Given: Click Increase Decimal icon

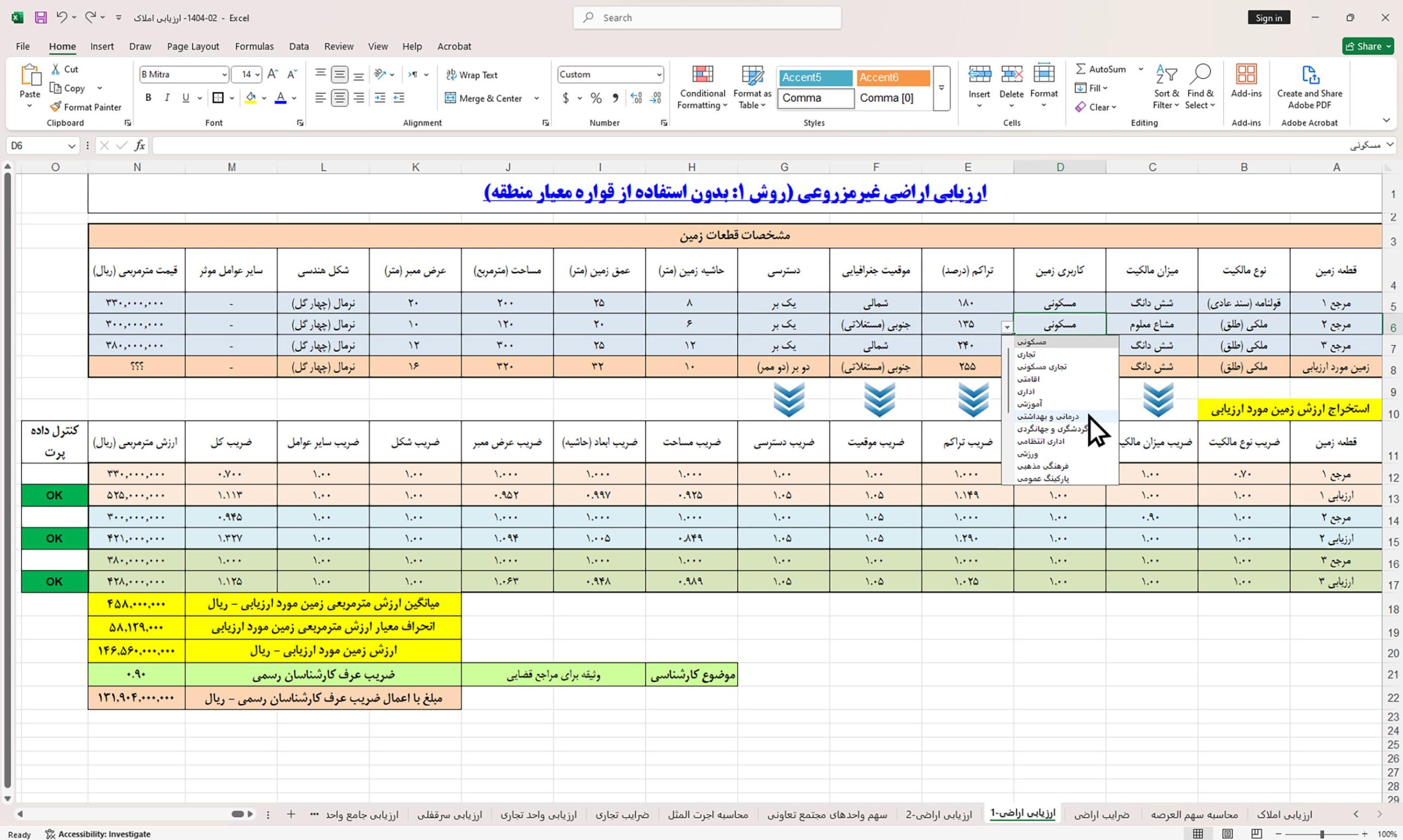Looking at the screenshot, I should pyautogui.click(x=636, y=98).
